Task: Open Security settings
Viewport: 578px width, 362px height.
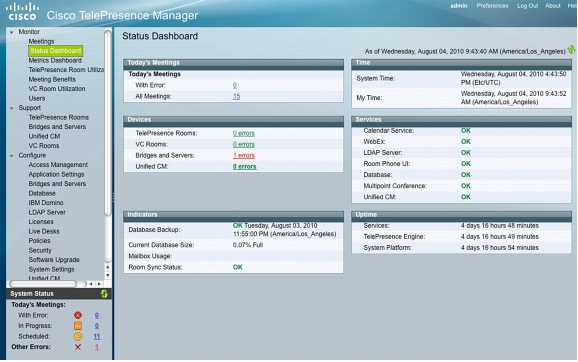Action: (40, 250)
